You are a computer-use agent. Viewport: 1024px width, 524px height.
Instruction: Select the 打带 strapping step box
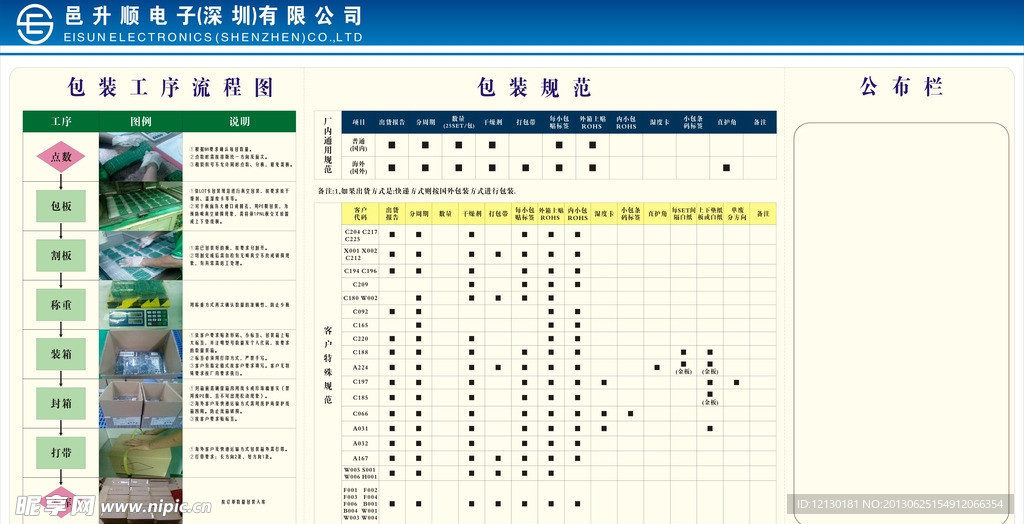click(61, 452)
